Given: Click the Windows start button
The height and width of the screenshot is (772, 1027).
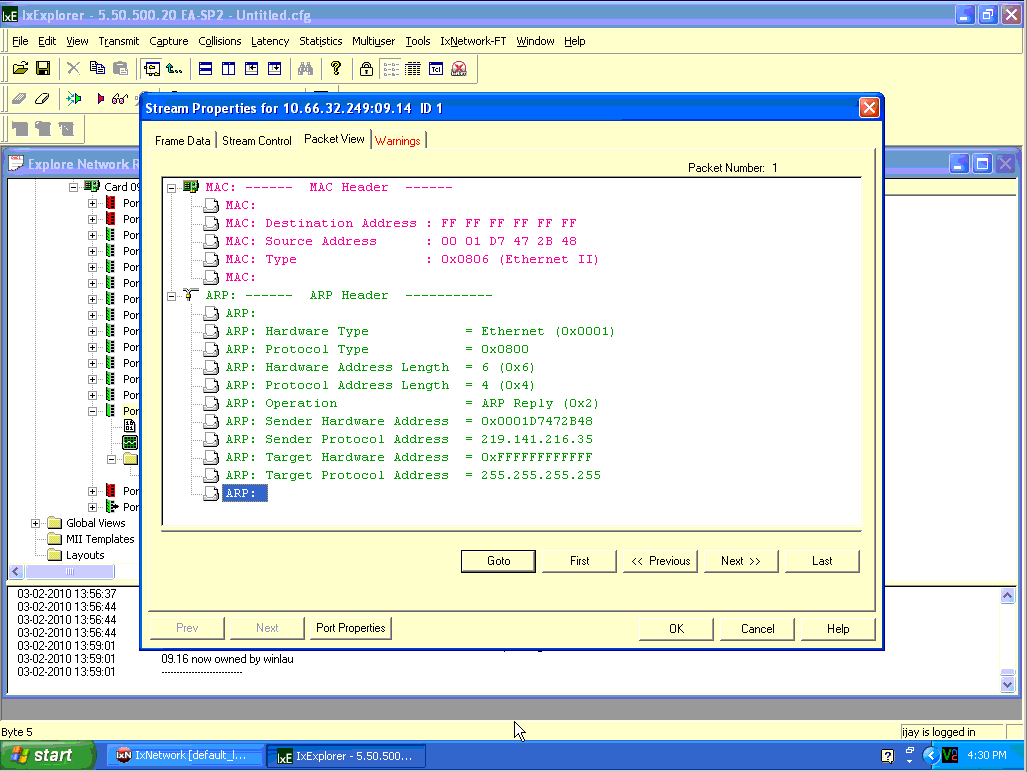Looking at the screenshot, I should point(46,756).
